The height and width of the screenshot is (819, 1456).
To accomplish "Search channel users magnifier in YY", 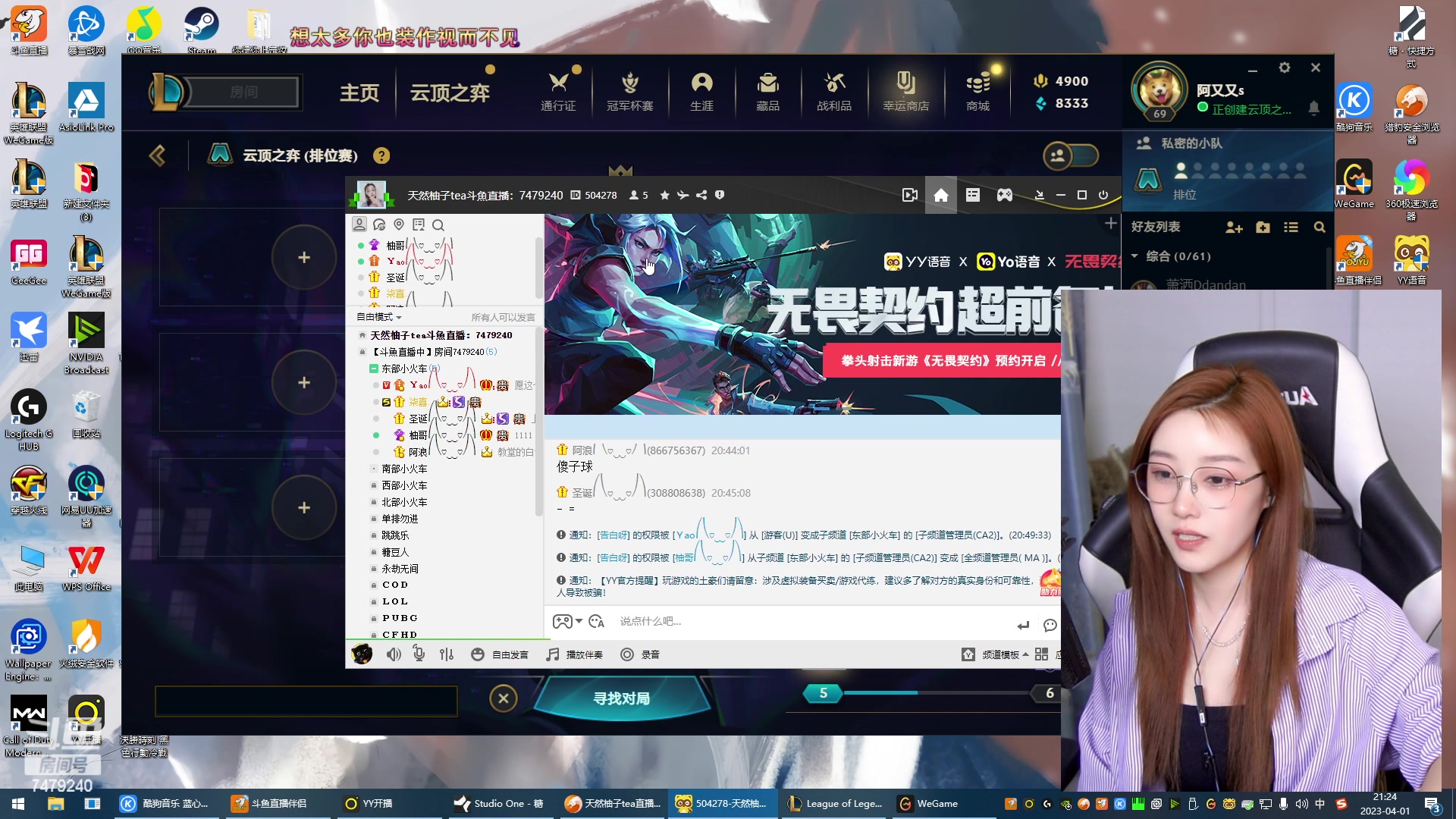I will pos(438,224).
